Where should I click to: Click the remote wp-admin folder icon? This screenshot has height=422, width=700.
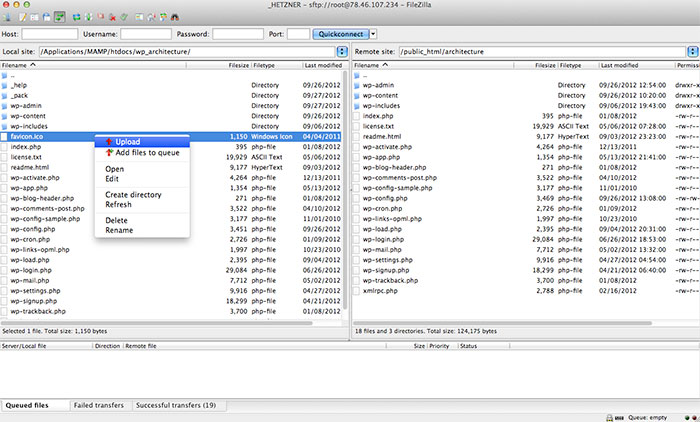click(x=357, y=85)
